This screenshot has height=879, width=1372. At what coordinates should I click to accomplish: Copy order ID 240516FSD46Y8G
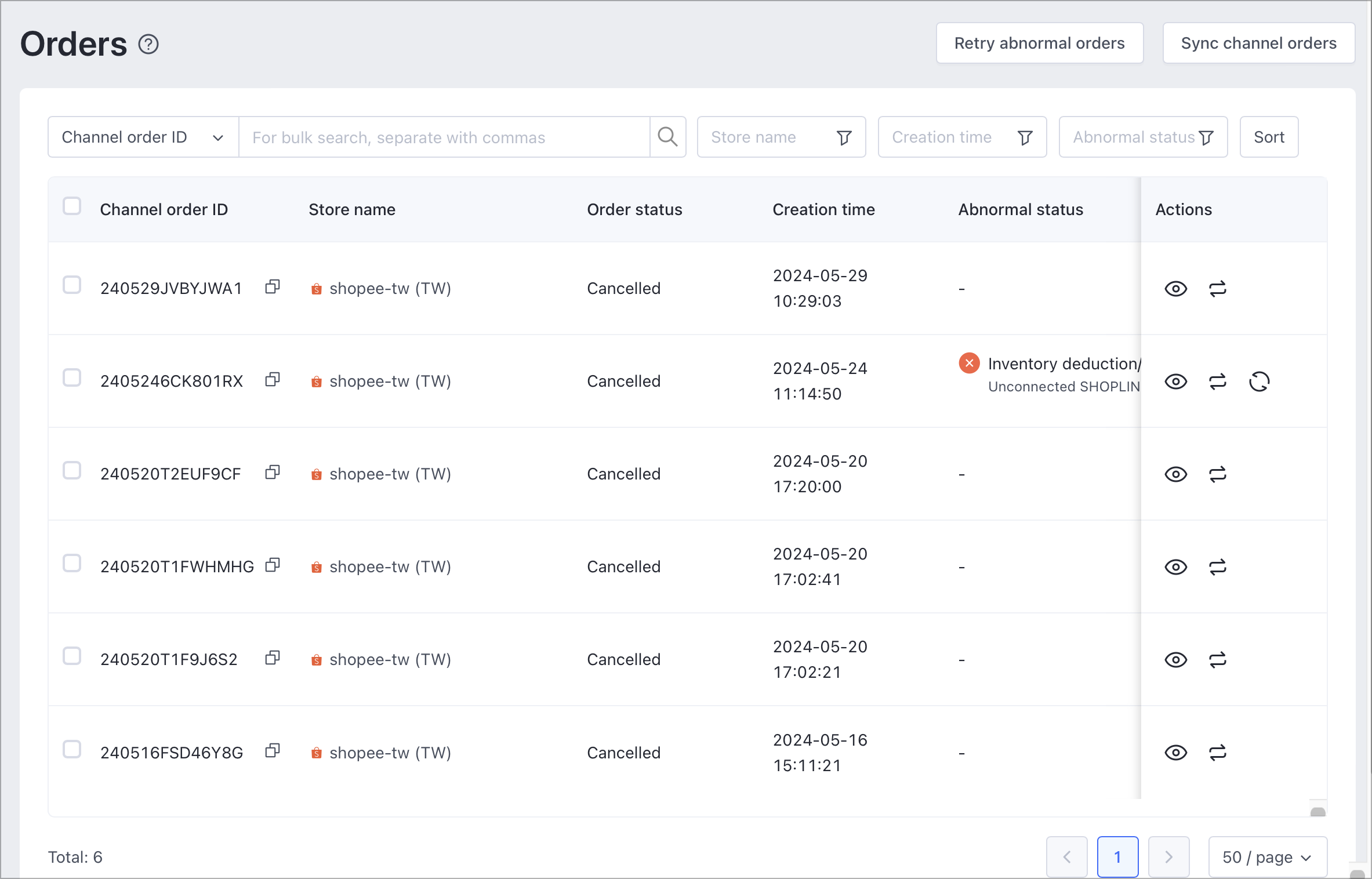click(273, 751)
